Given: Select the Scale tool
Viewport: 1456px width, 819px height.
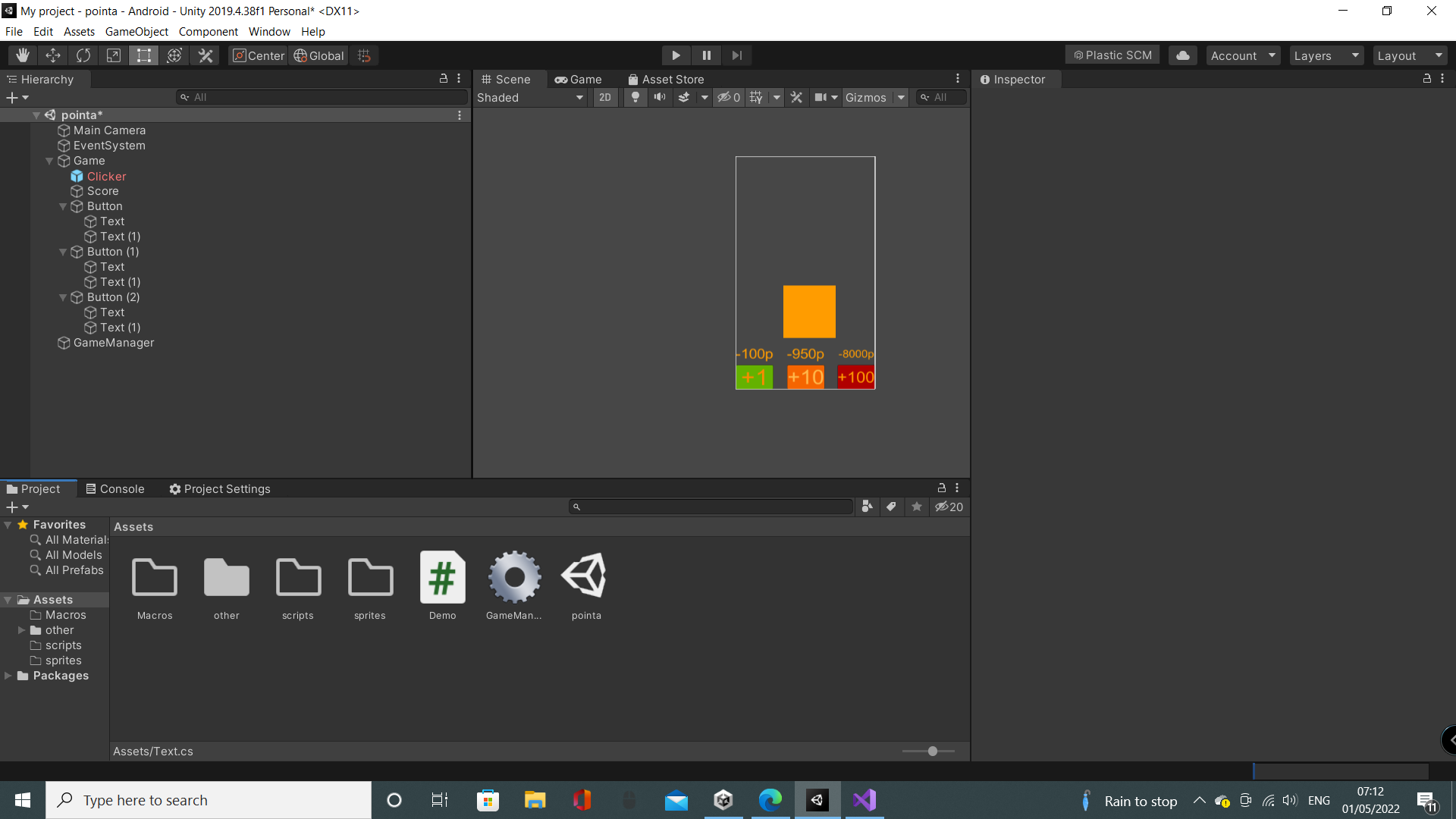Looking at the screenshot, I should coord(113,55).
